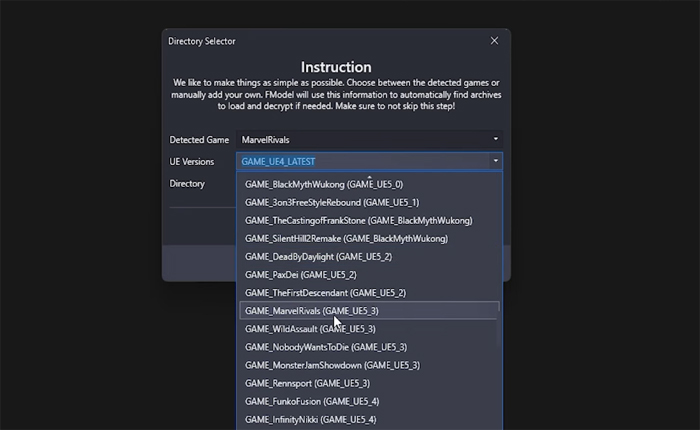Viewport: 700px width, 430px height.
Task: Pick GAME_SilentHill2Remake in version list
Action: pos(346,239)
